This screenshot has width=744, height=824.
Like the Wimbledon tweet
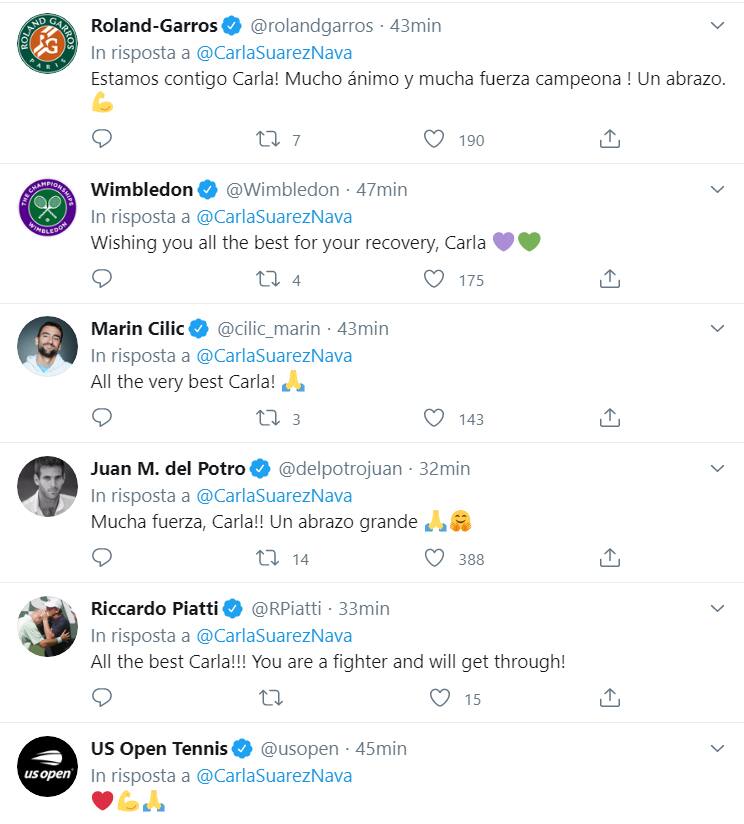pyautogui.click(x=434, y=280)
